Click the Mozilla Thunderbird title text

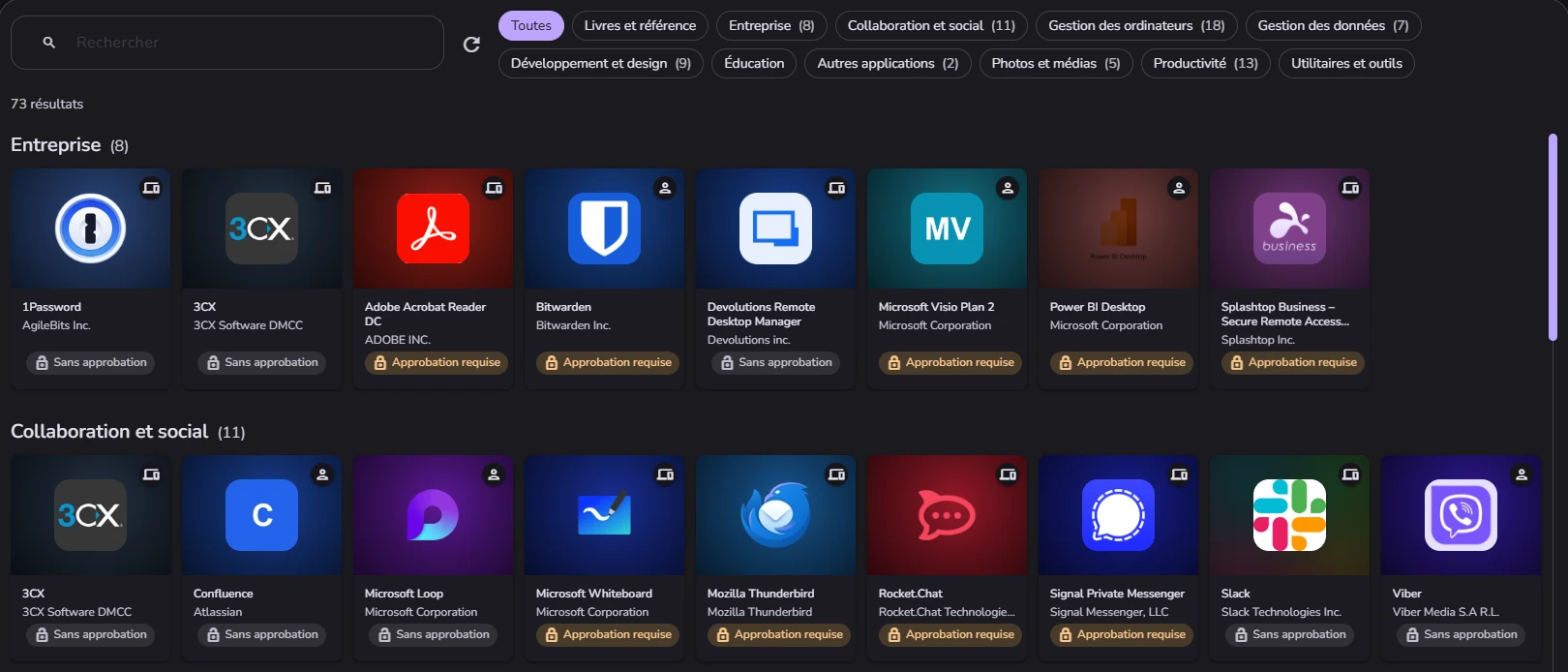[x=761, y=594]
